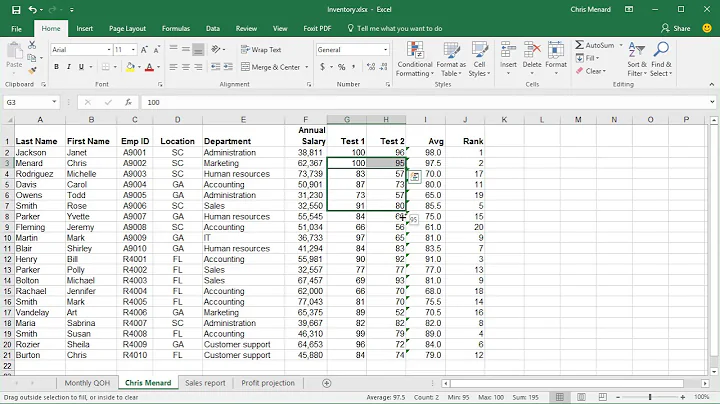Increase font size with the large A icon
The height and width of the screenshot is (404, 720).
(x=144, y=50)
